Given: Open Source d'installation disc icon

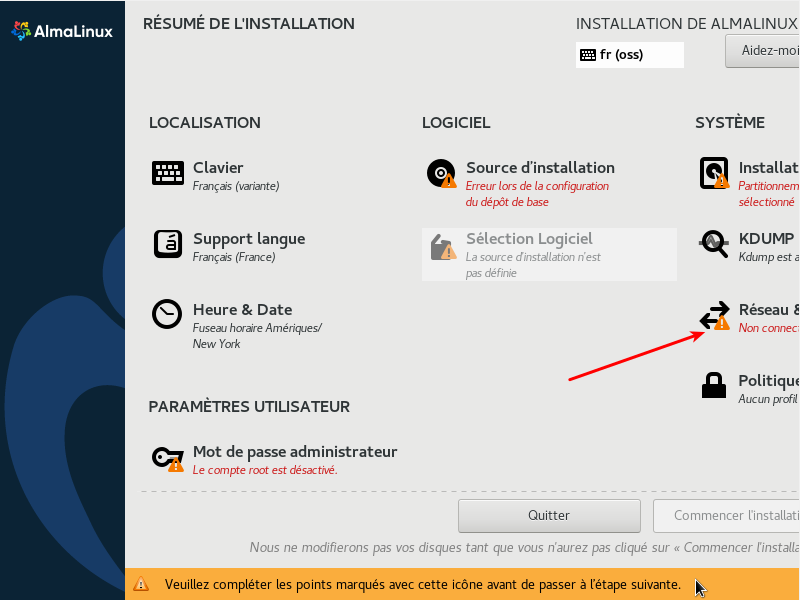Looking at the screenshot, I should tap(441, 173).
